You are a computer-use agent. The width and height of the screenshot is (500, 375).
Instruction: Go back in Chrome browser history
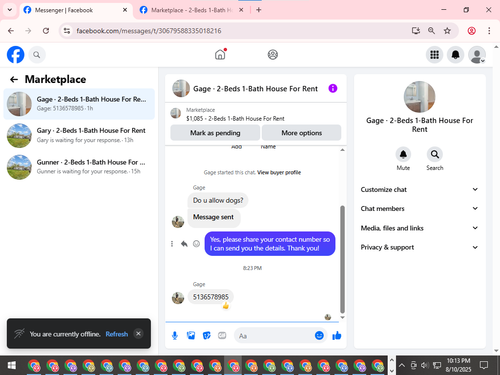[x=11, y=31]
